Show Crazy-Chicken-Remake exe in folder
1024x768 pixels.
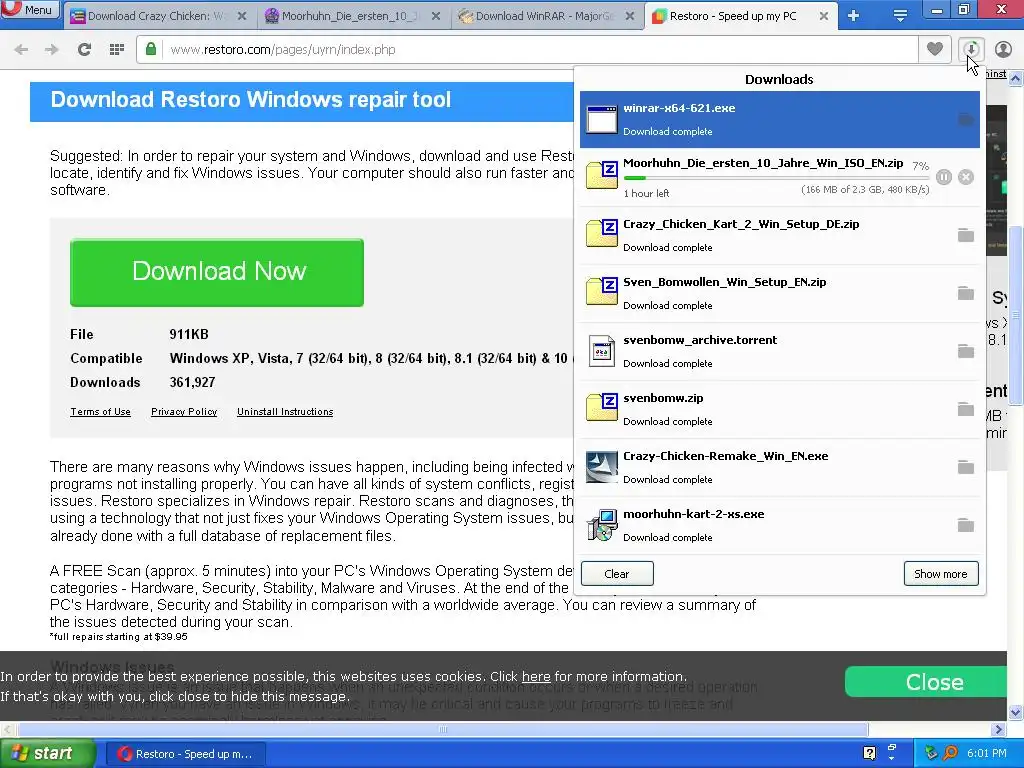[x=965, y=468]
